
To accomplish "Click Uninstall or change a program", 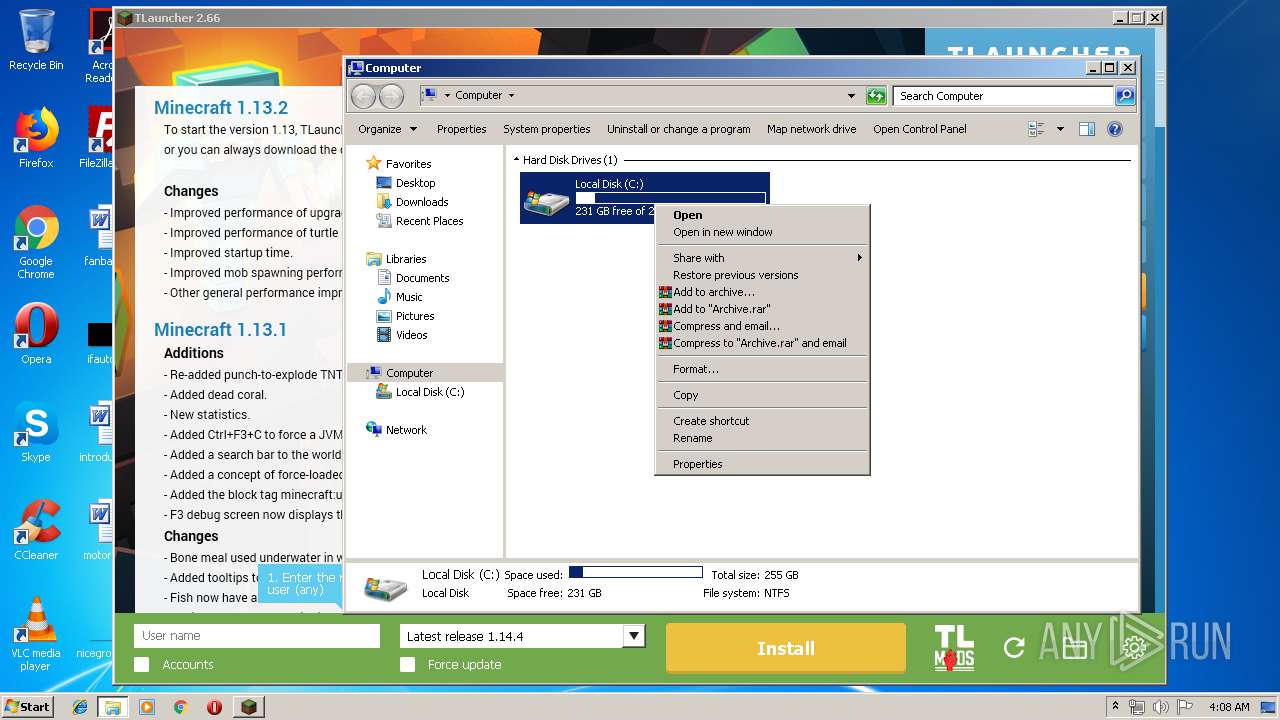I will [678, 129].
